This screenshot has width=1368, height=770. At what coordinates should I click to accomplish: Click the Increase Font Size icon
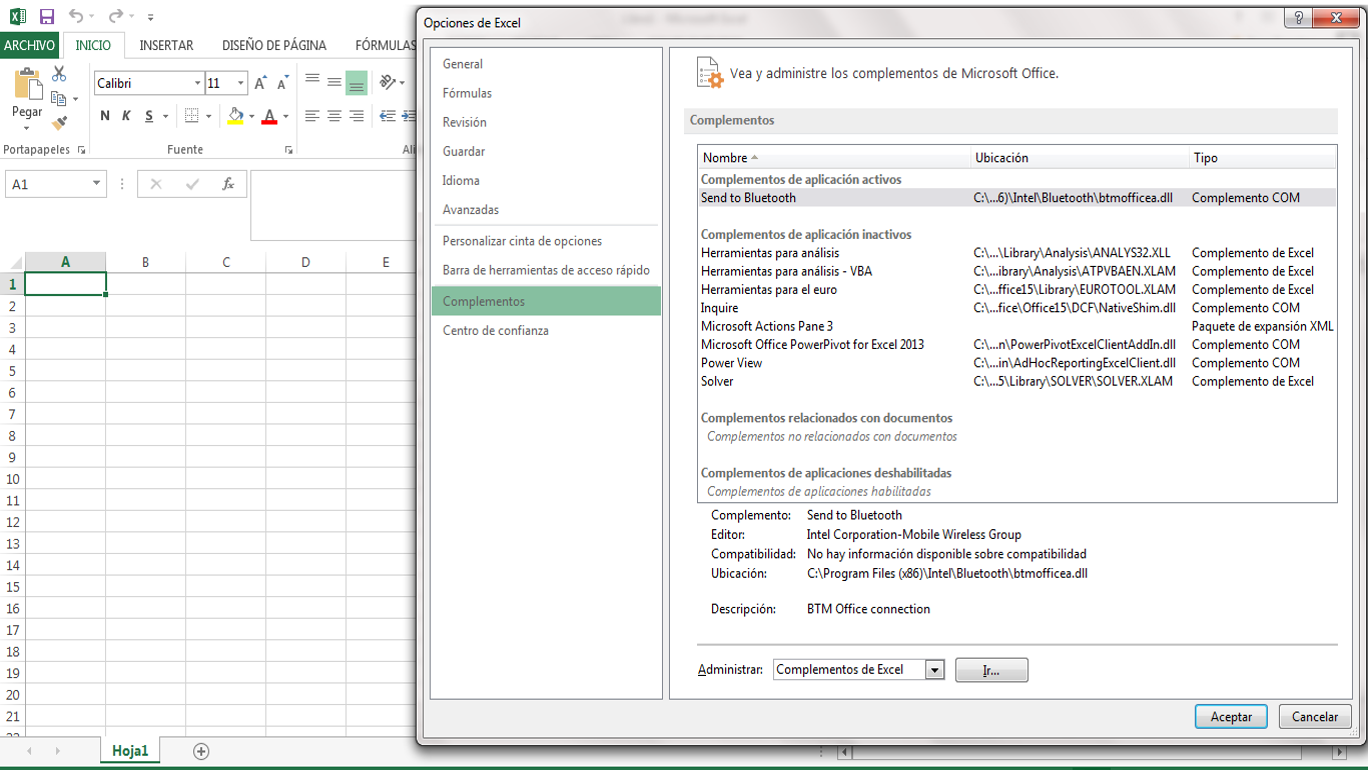pyautogui.click(x=260, y=83)
